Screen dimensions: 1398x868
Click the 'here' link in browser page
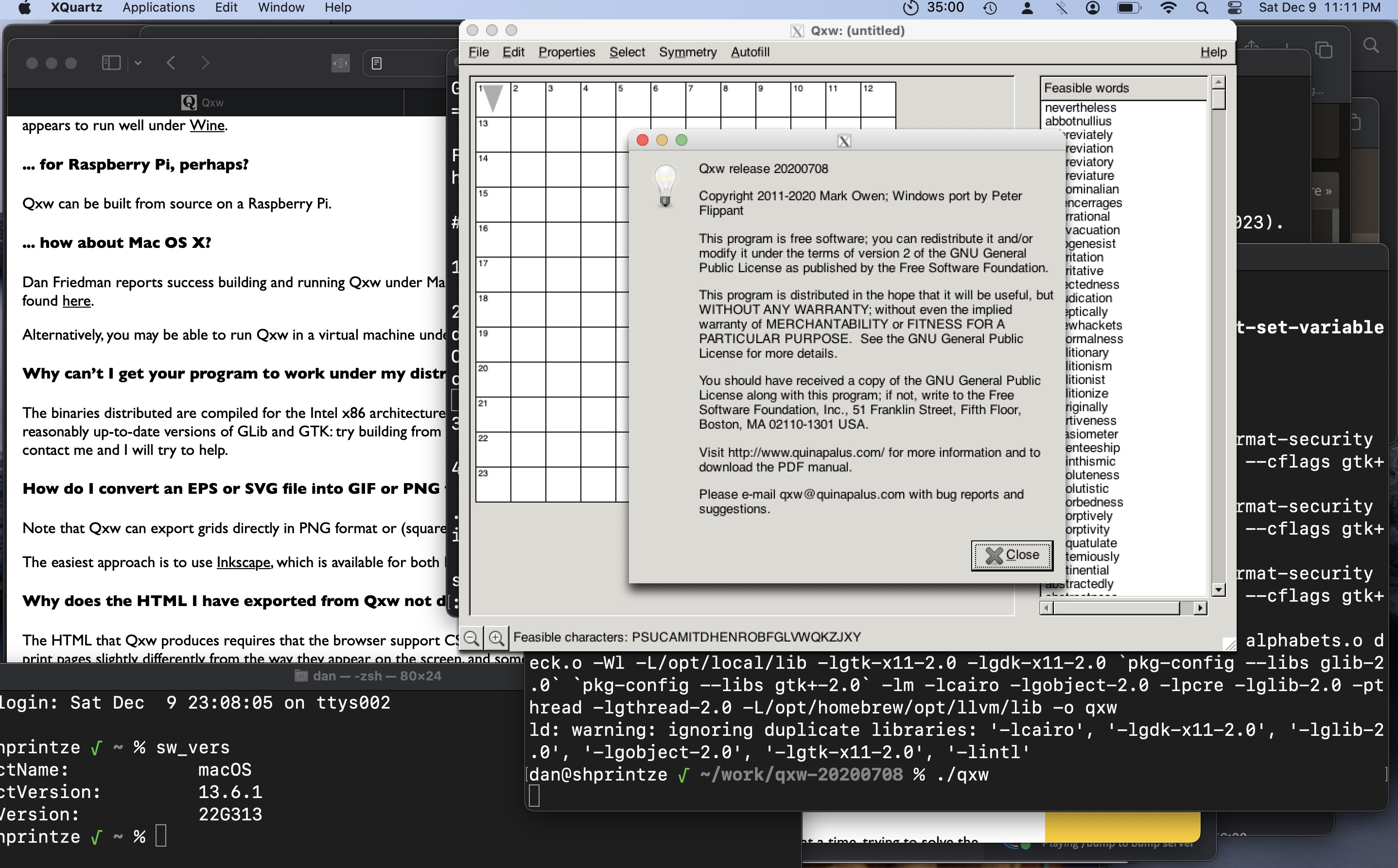tap(76, 301)
